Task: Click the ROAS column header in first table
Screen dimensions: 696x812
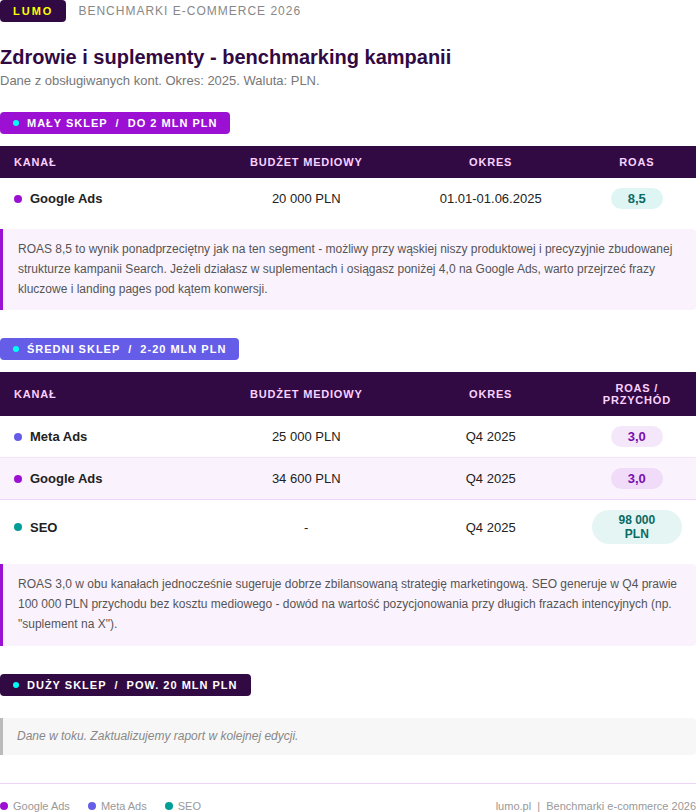Action: coord(636,162)
